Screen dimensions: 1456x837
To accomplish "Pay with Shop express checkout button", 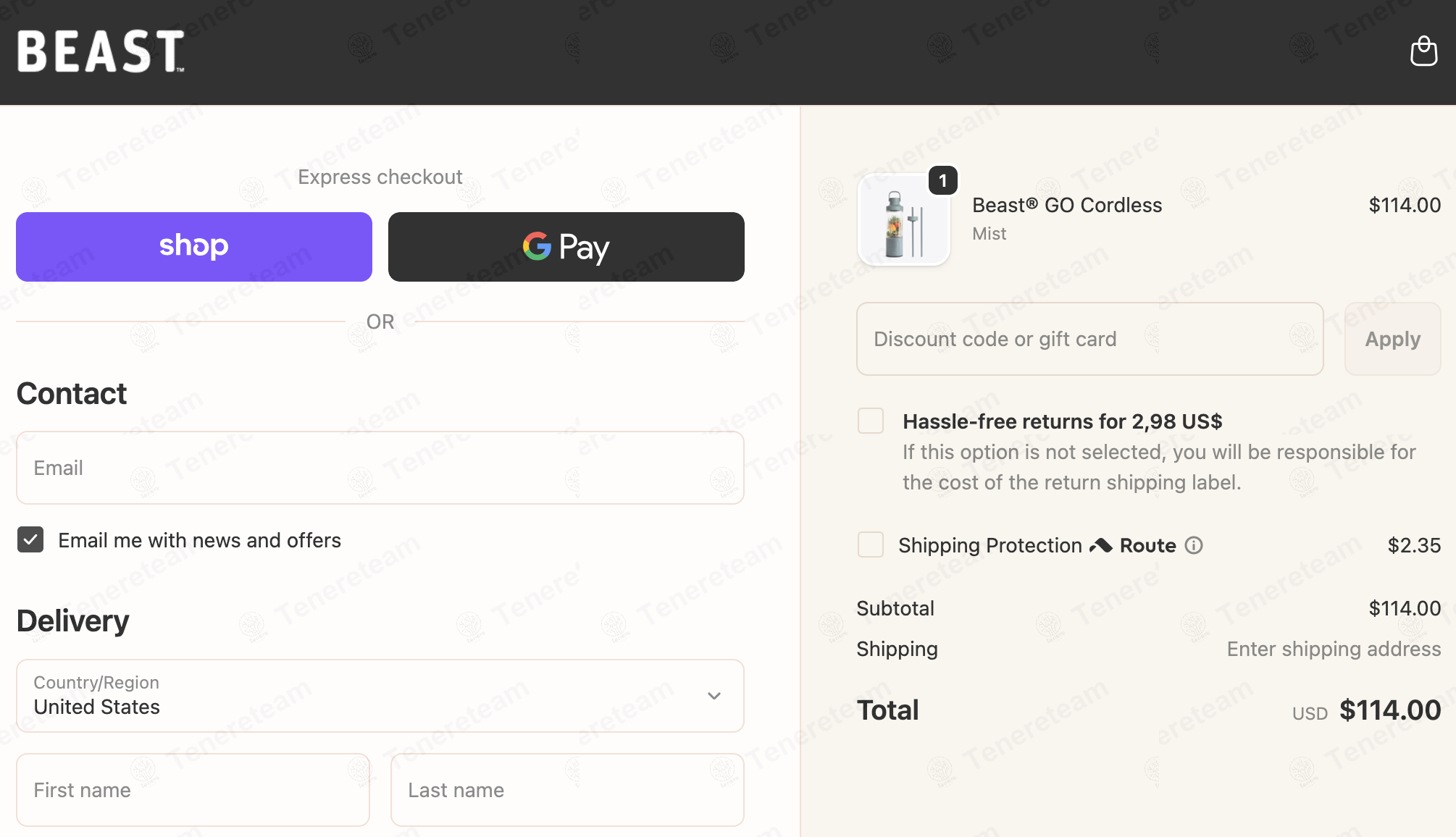I will (194, 247).
